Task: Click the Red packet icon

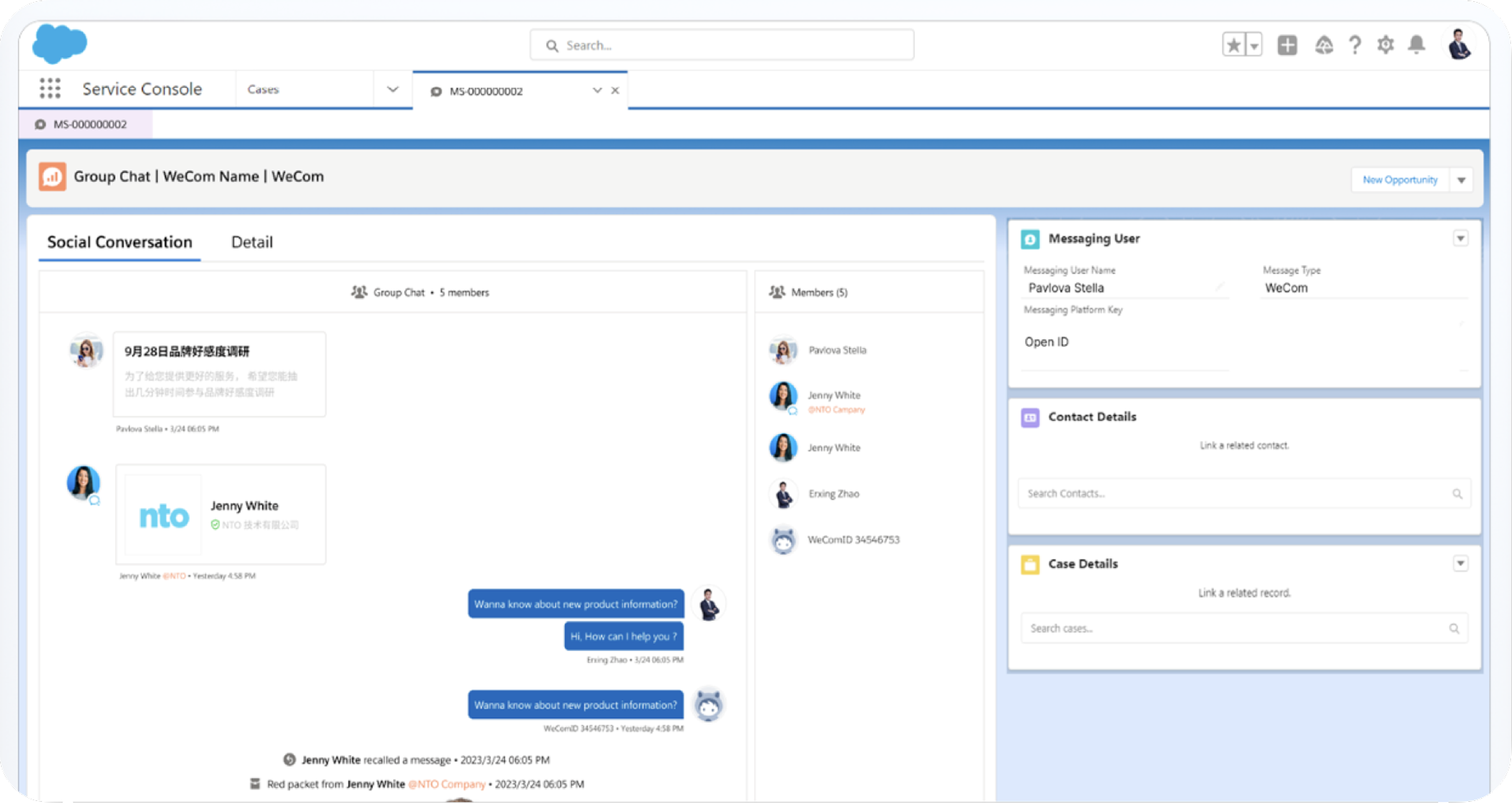Action: point(255,784)
